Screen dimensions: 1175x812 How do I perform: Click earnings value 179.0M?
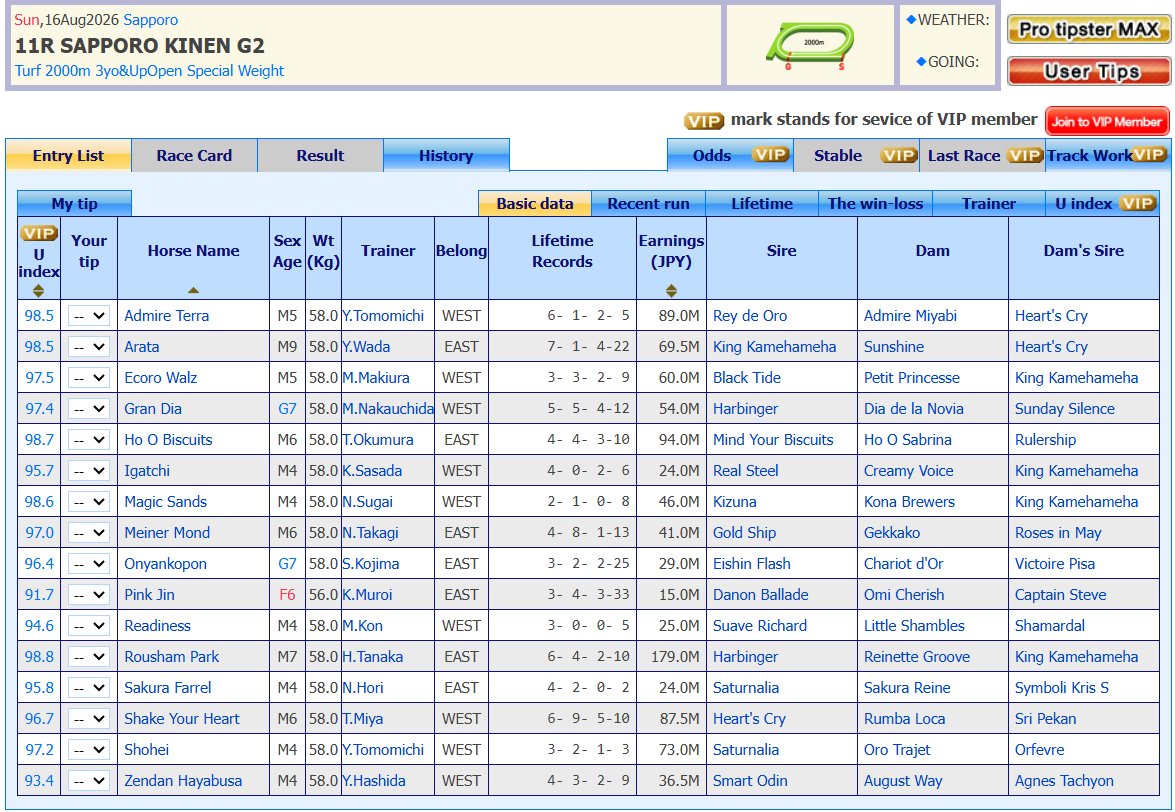pyautogui.click(x=675, y=656)
